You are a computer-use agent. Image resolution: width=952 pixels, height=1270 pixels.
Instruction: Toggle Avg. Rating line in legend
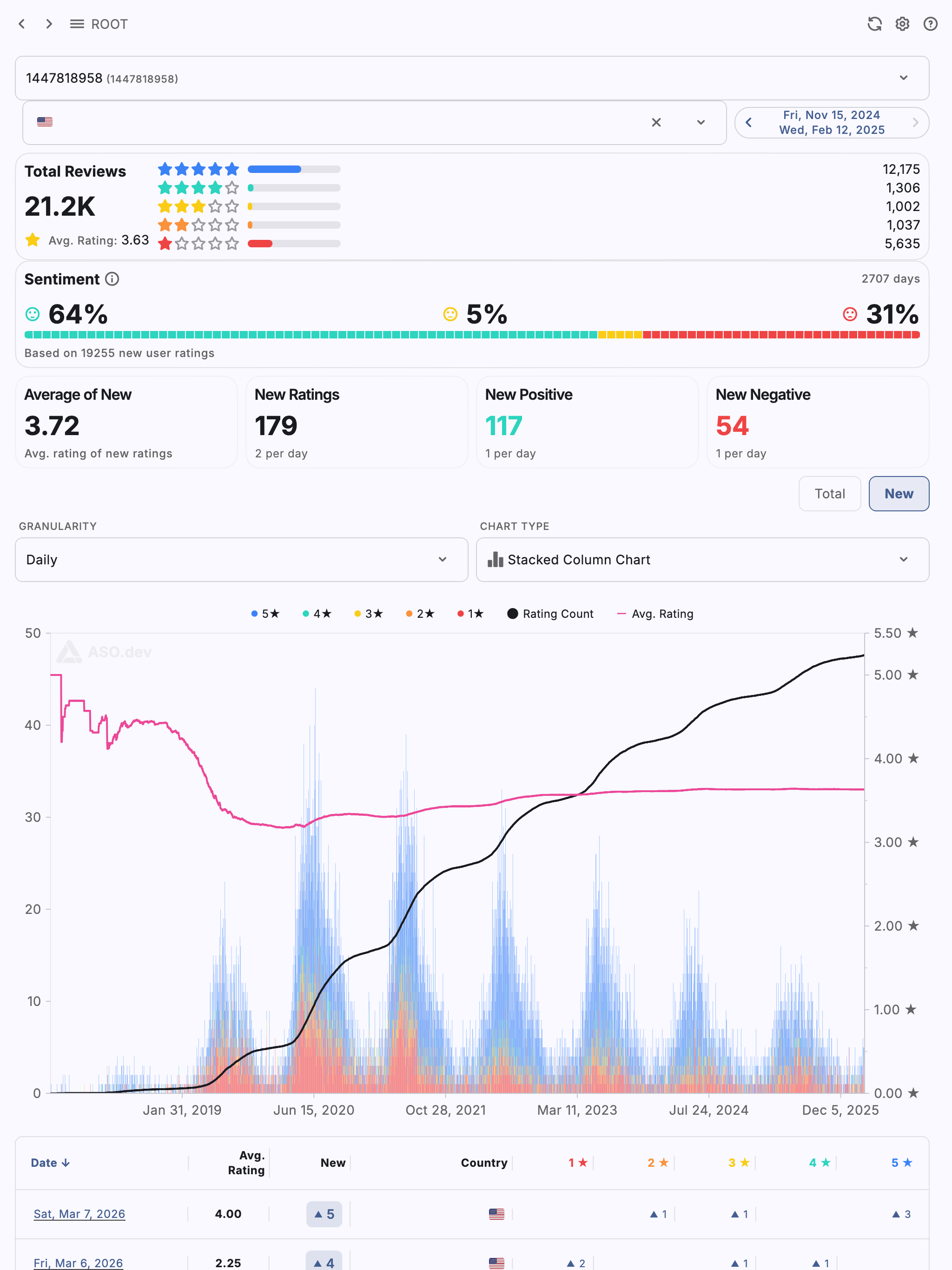(x=654, y=614)
